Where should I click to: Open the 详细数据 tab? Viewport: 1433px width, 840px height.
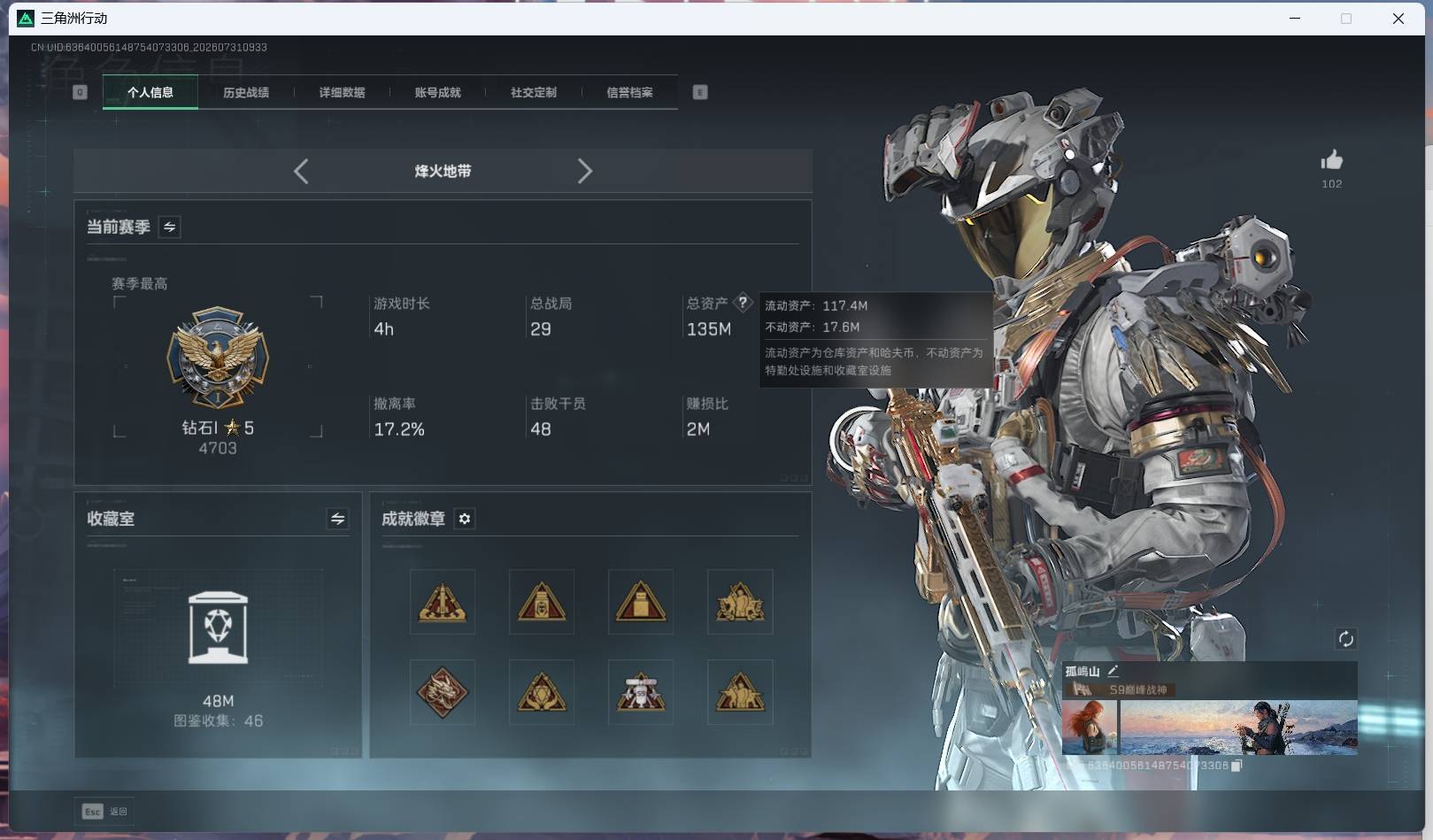click(342, 92)
